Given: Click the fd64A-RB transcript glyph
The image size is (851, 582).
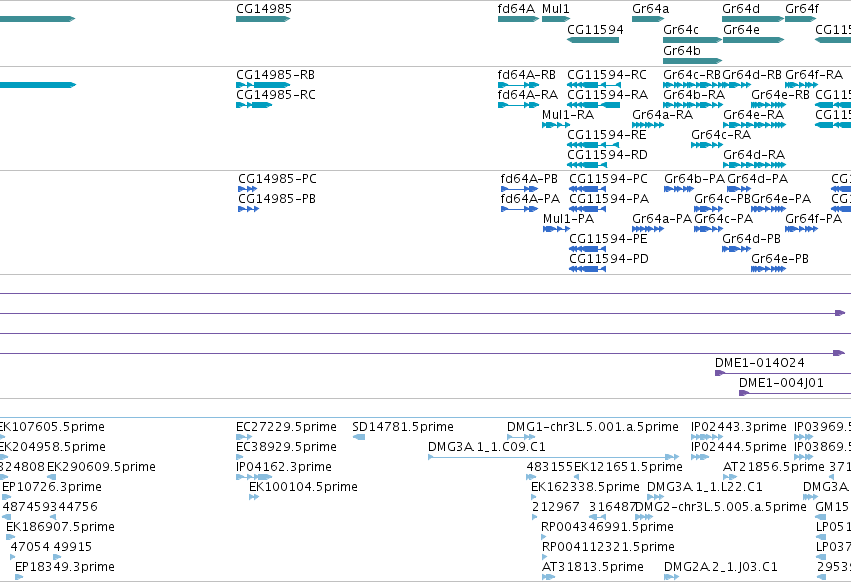Looking at the screenshot, I should (x=518, y=85).
